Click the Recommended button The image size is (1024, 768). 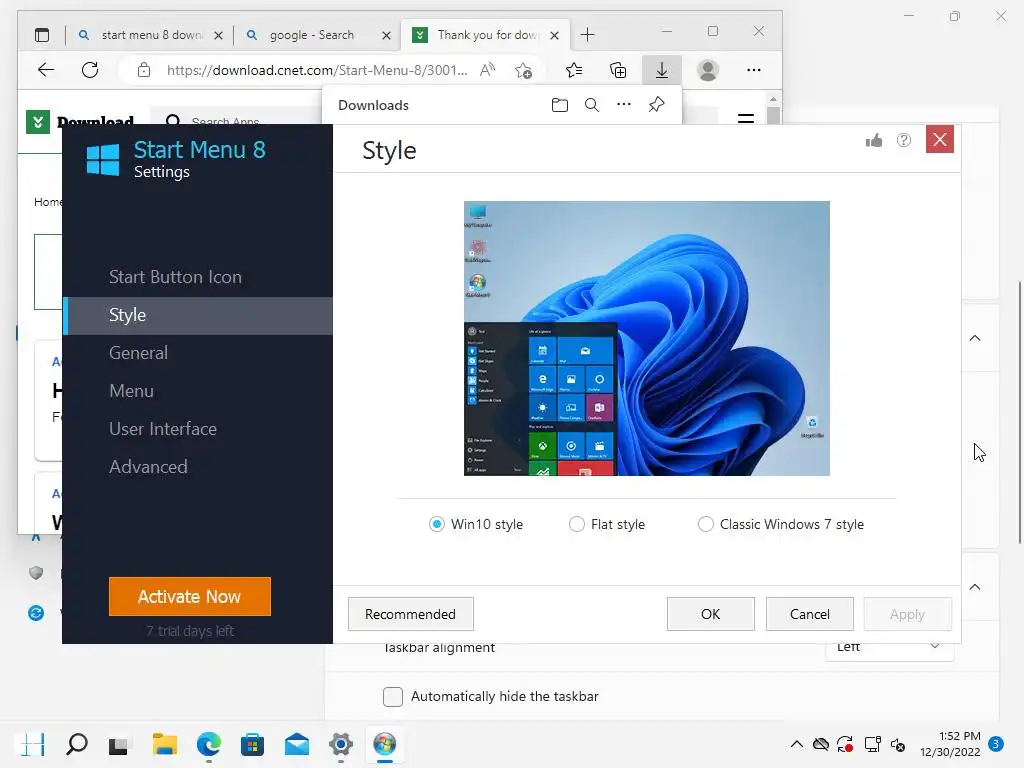tap(410, 614)
